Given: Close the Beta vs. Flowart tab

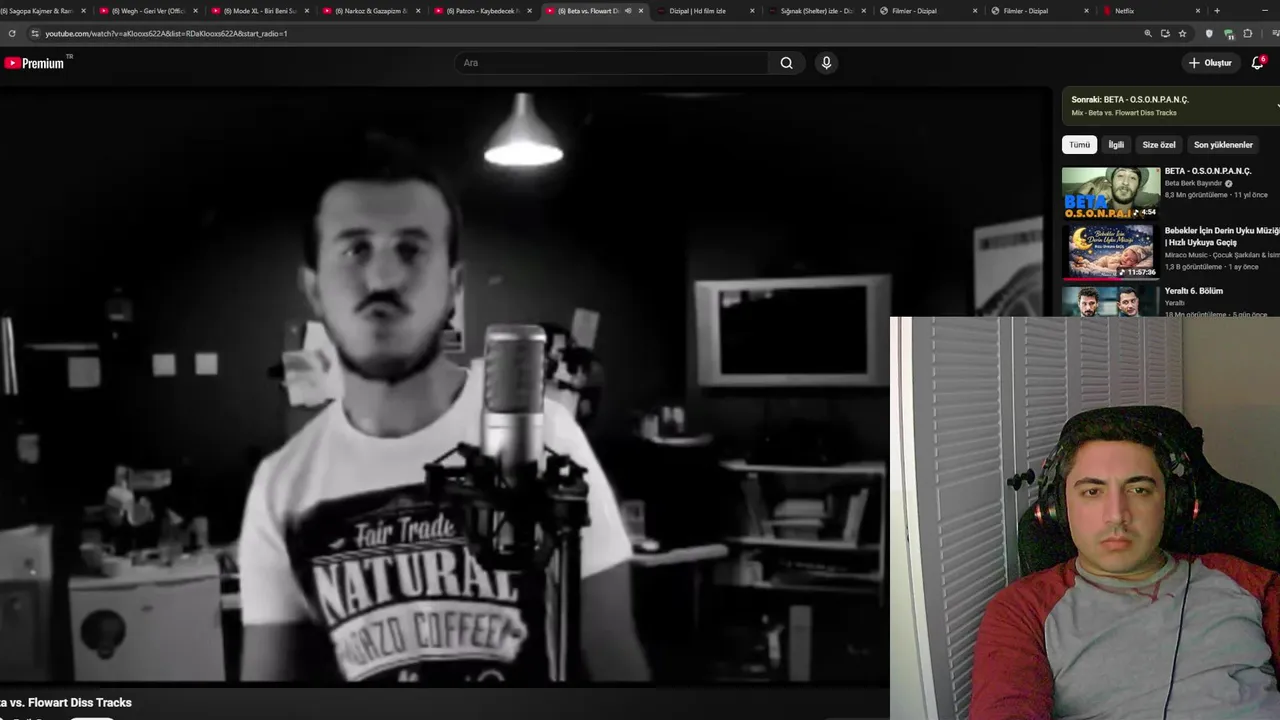Looking at the screenshot, I should (641, 11).
